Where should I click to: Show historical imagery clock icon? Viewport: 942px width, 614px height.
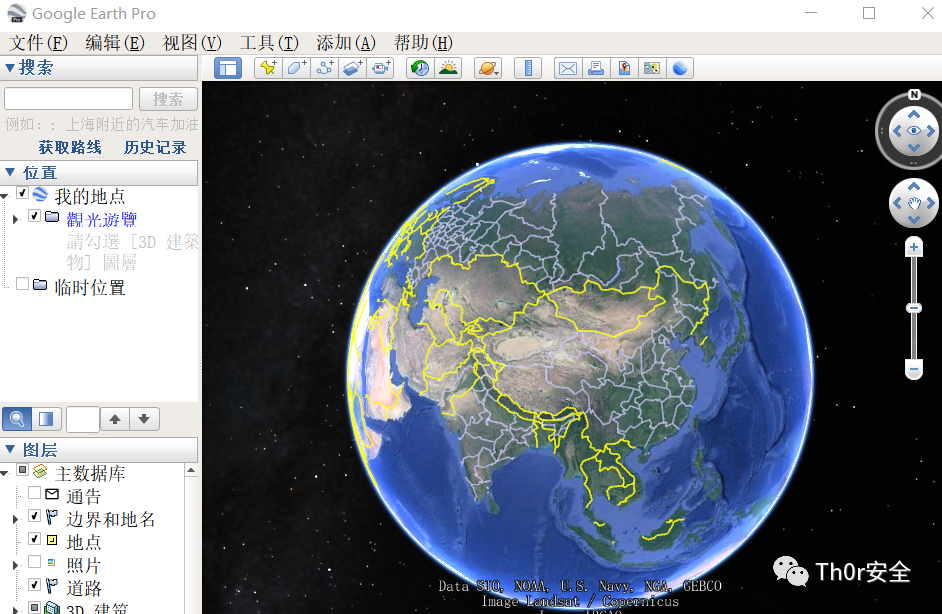pyautogui.click(x=420, y=68)
